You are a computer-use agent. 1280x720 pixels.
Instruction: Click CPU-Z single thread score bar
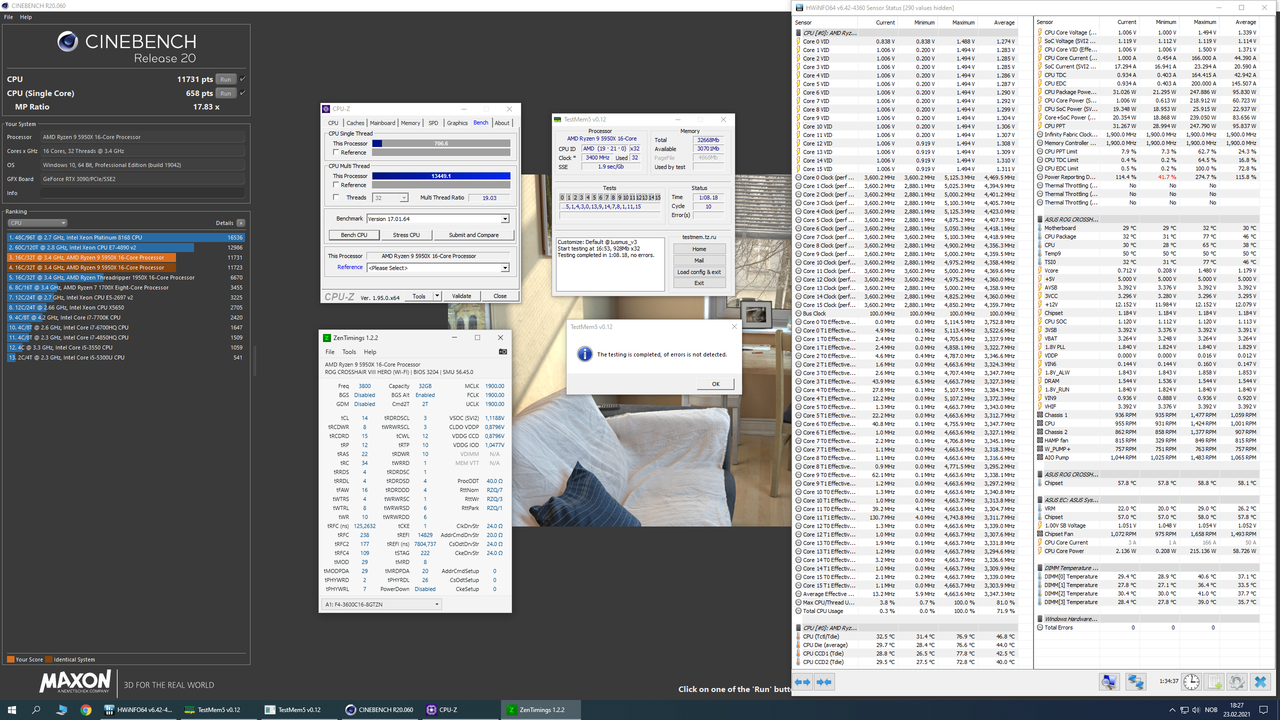441,143
